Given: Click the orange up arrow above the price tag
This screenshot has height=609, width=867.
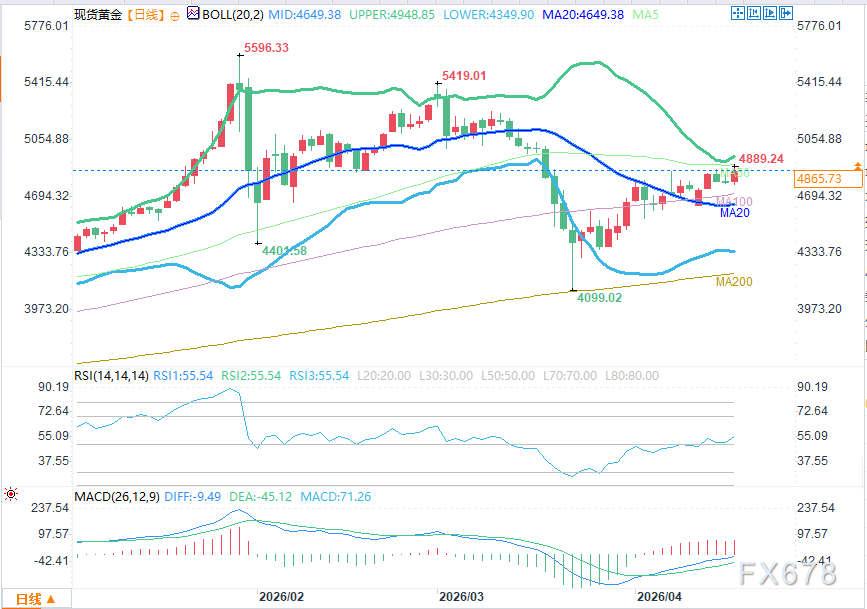Looking at the screenshot, I should pos(857,164).
